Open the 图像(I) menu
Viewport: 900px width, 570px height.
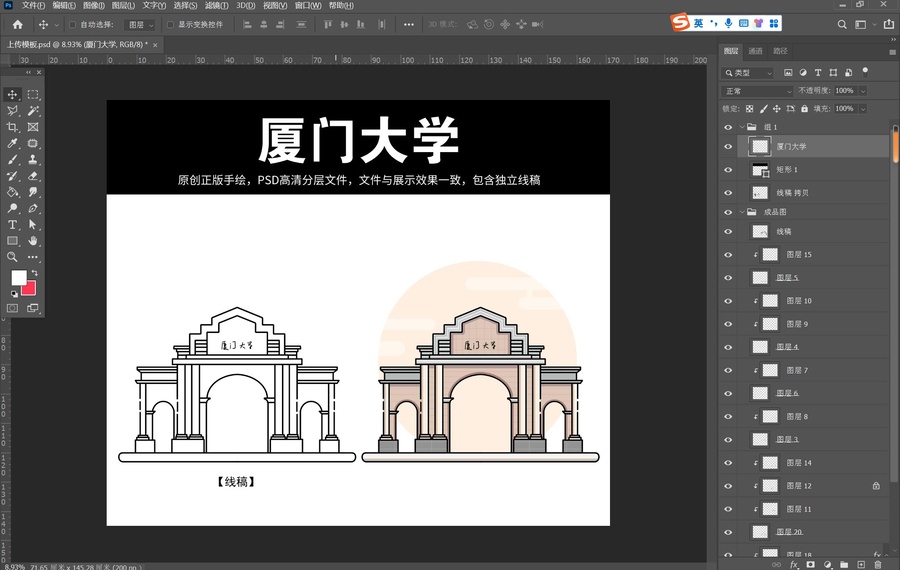[x=94, y=6]
